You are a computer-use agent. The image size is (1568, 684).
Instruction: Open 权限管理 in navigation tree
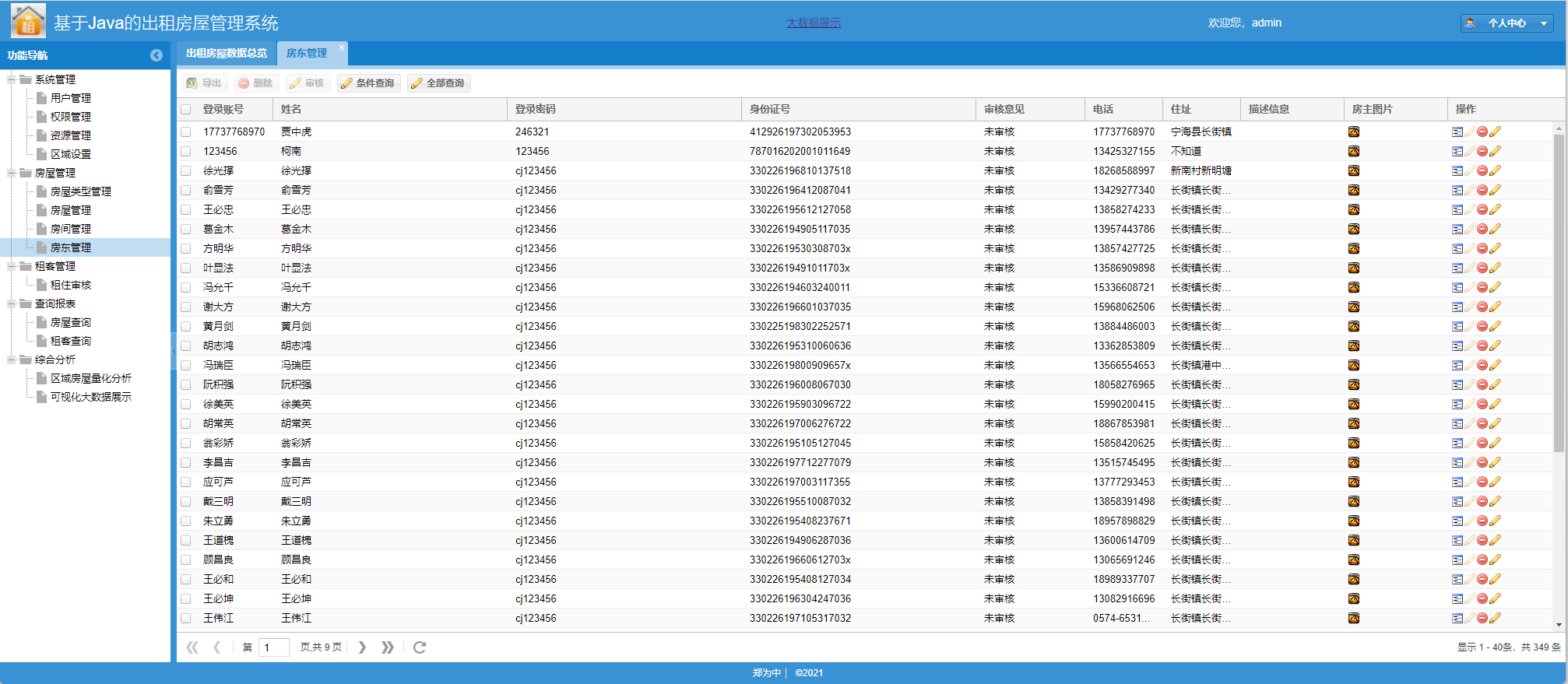click(x=71, y=117)
